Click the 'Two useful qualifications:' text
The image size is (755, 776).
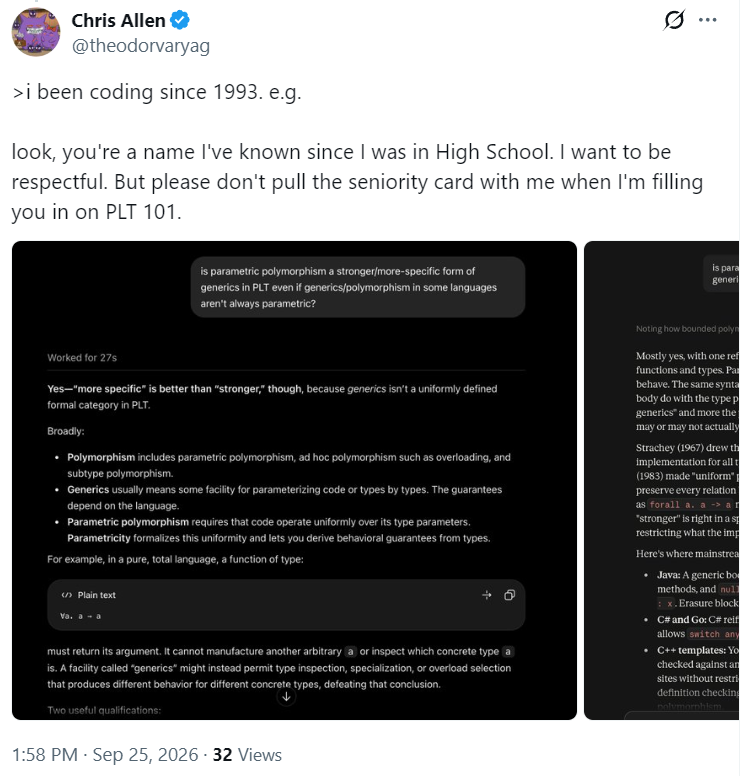coord(104,710)
